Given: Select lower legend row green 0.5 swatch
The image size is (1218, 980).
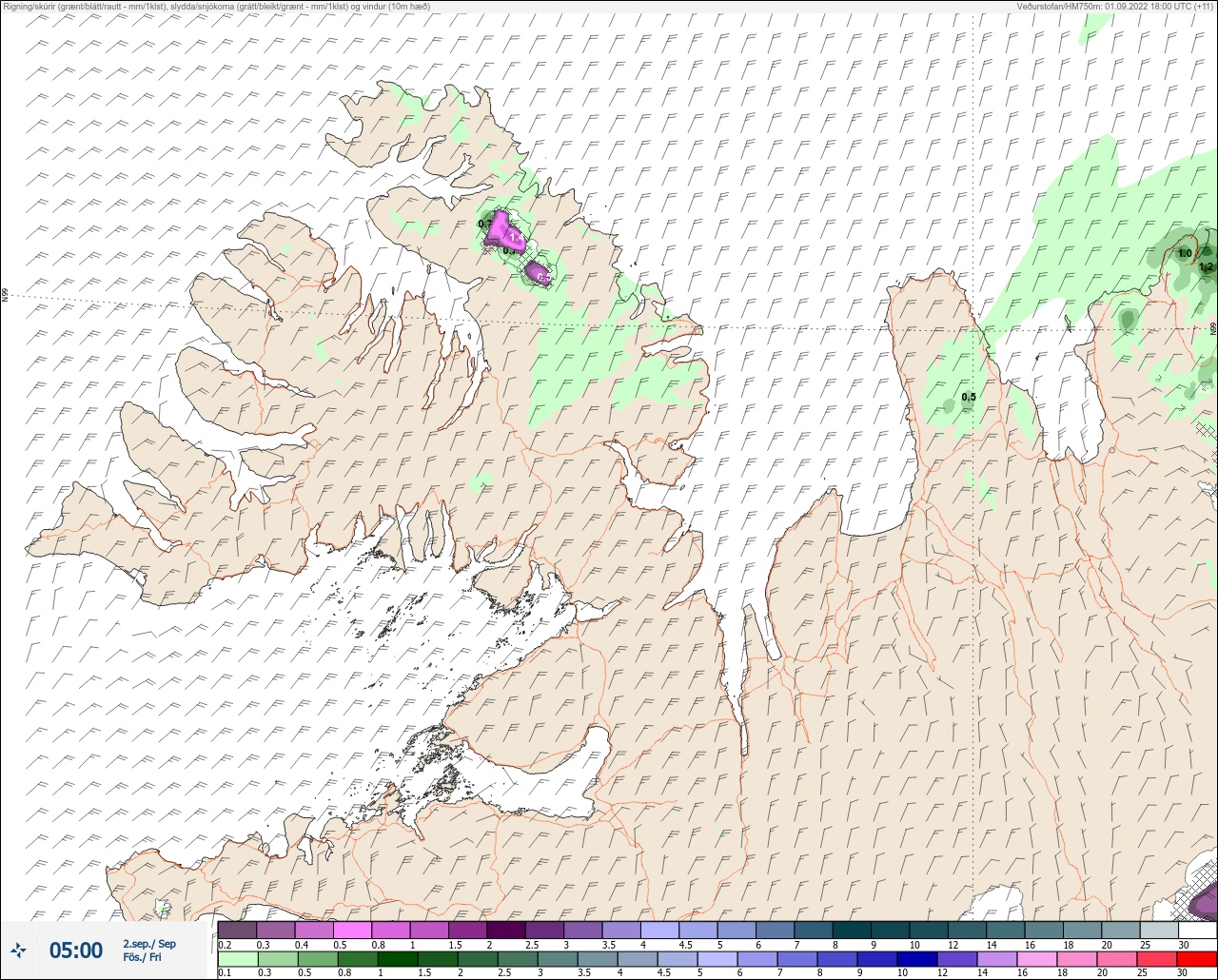Looking at the screenshot, I should click(x=317, y=958).
